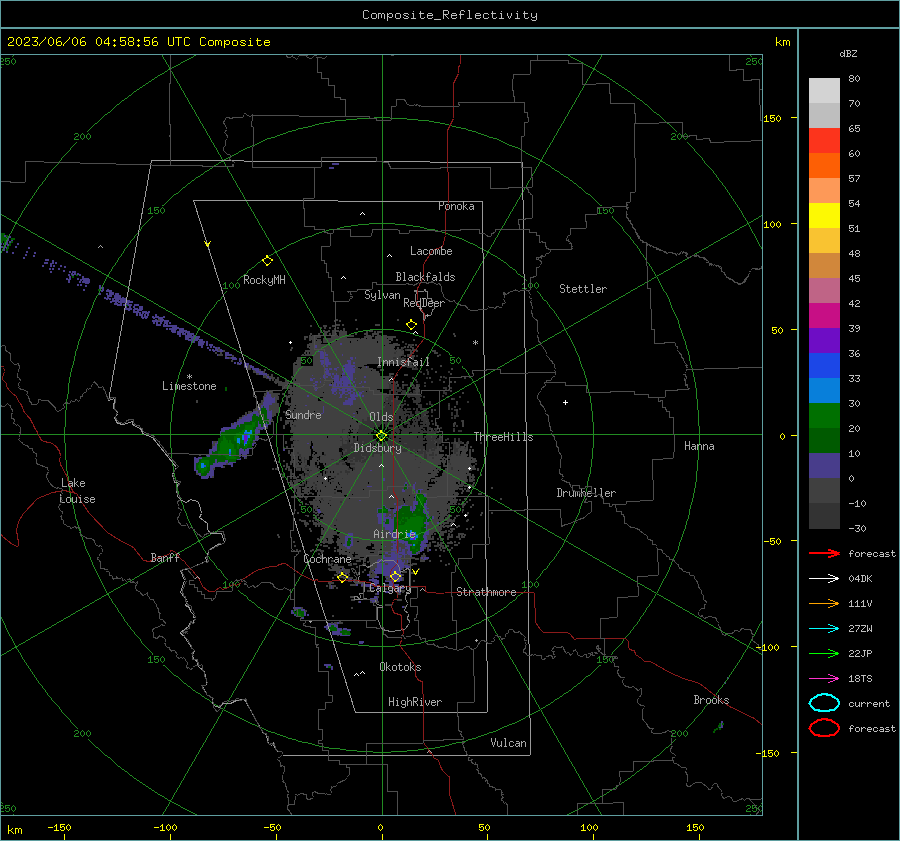Click the orange 111V arrow legend icon
This screenshot has width=900, height=841.
(824, 603)
